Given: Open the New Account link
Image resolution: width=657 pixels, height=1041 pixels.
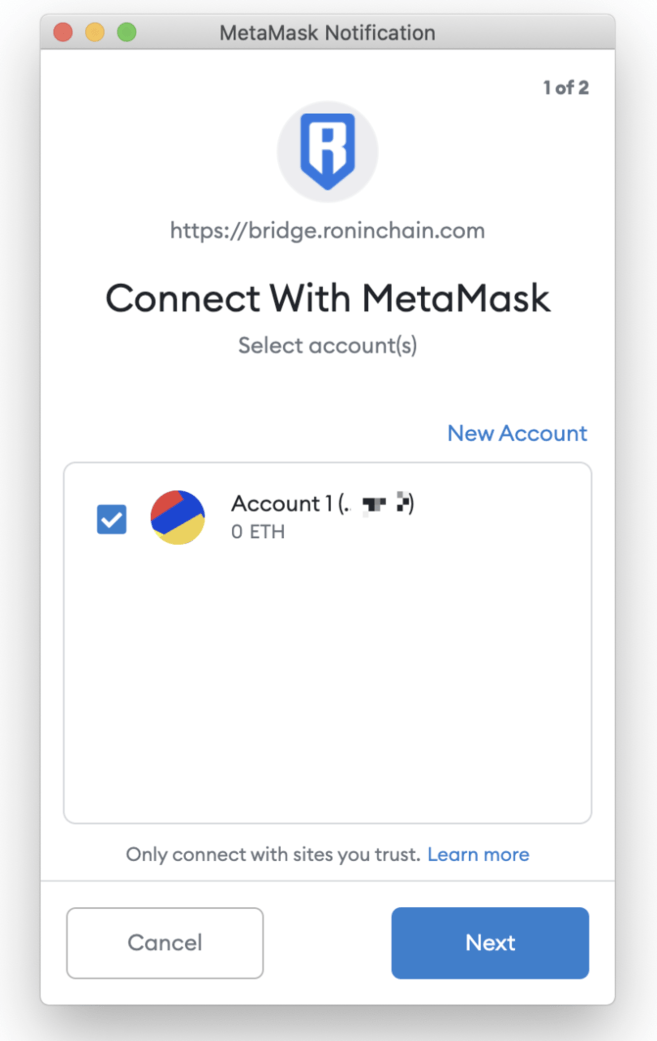Looking at the screenshot, I should [517, 433].
